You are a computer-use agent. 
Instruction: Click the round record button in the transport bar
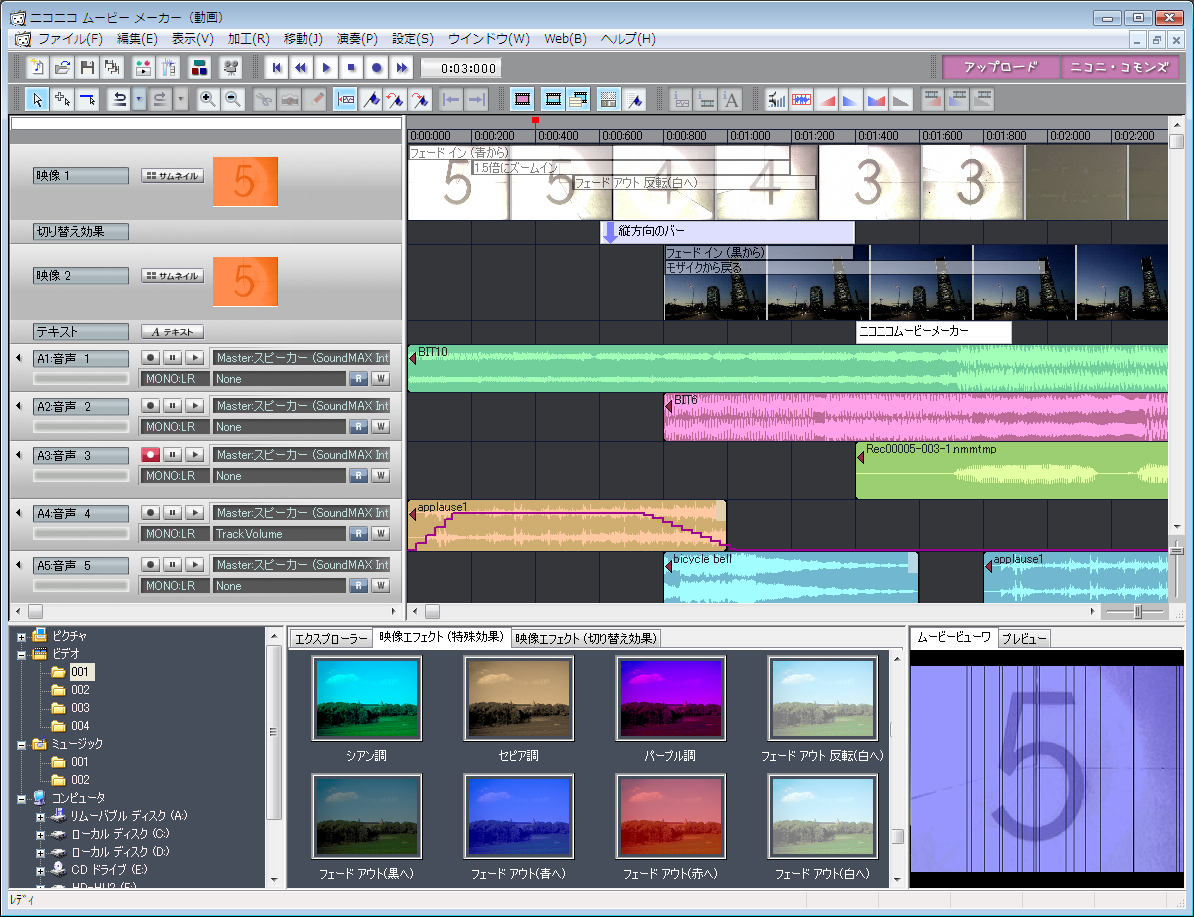point(376,68)
